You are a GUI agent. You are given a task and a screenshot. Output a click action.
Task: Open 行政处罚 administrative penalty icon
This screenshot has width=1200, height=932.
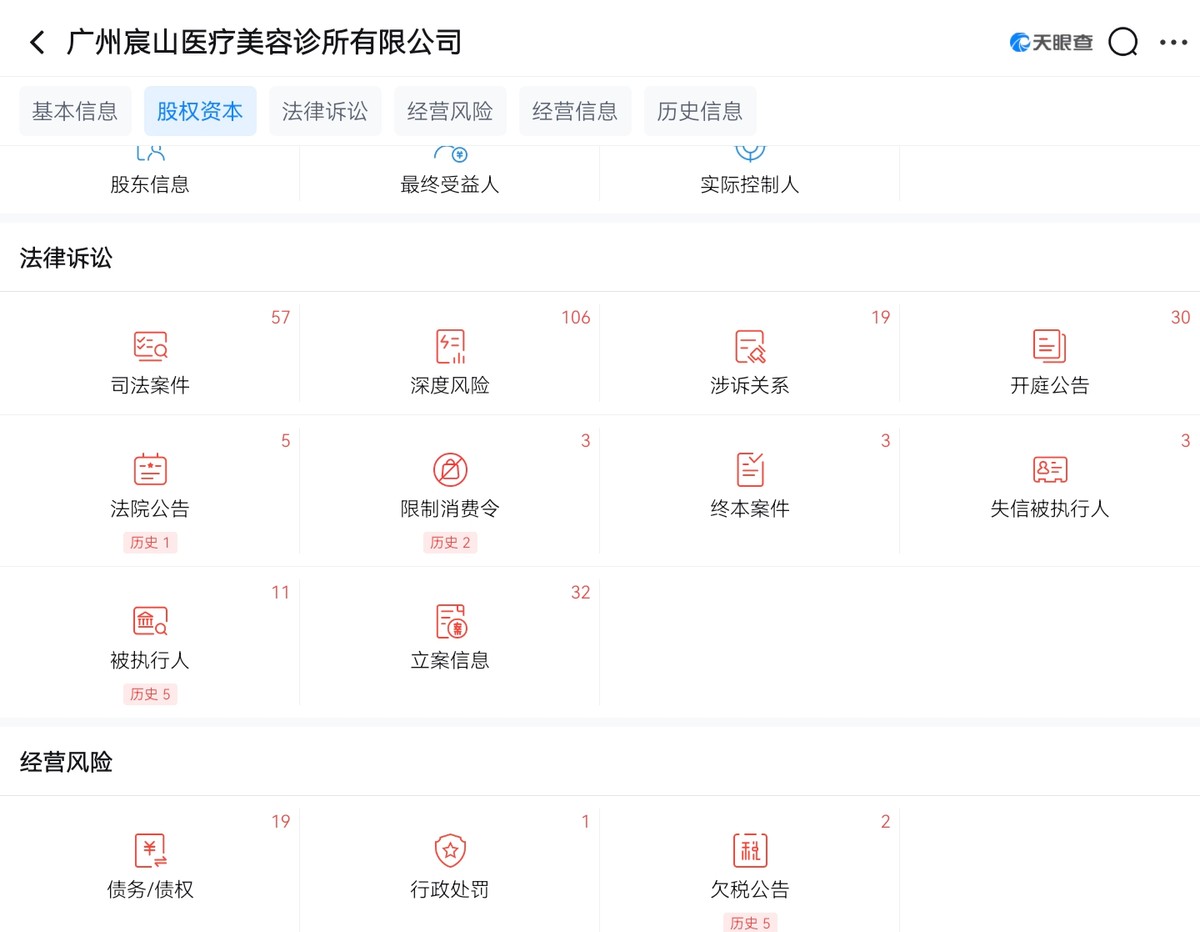[450, 851]
